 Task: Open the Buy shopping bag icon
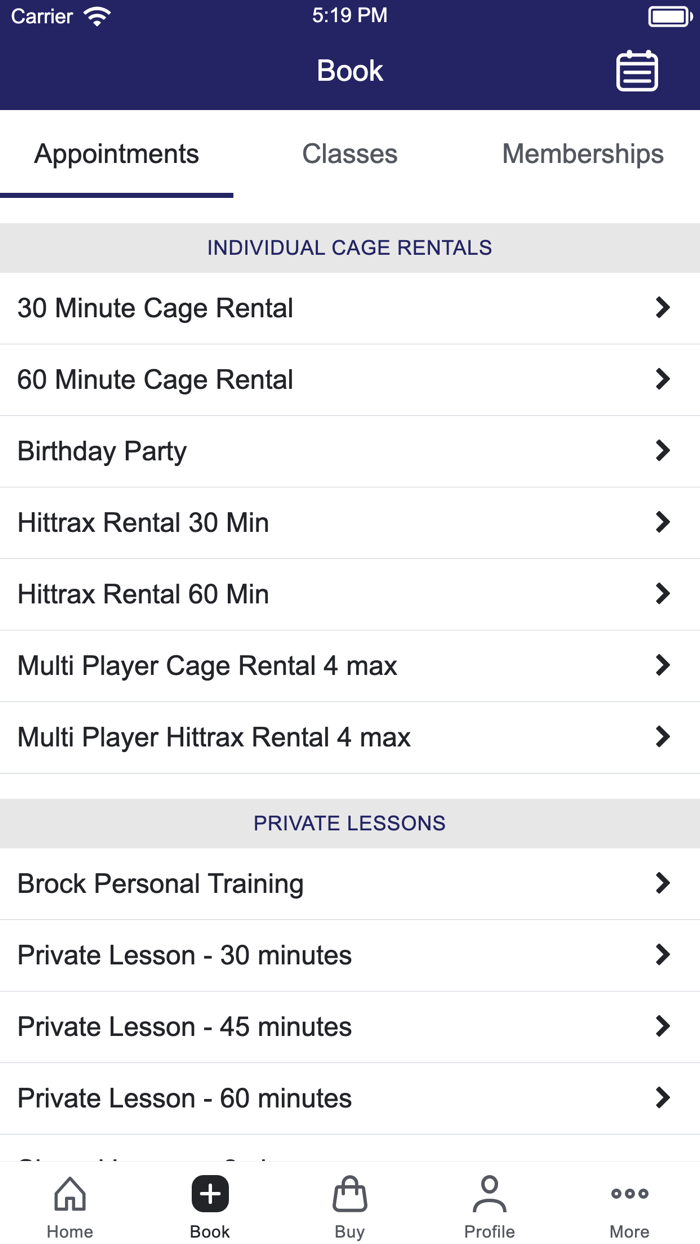[x=349, y=1193]
